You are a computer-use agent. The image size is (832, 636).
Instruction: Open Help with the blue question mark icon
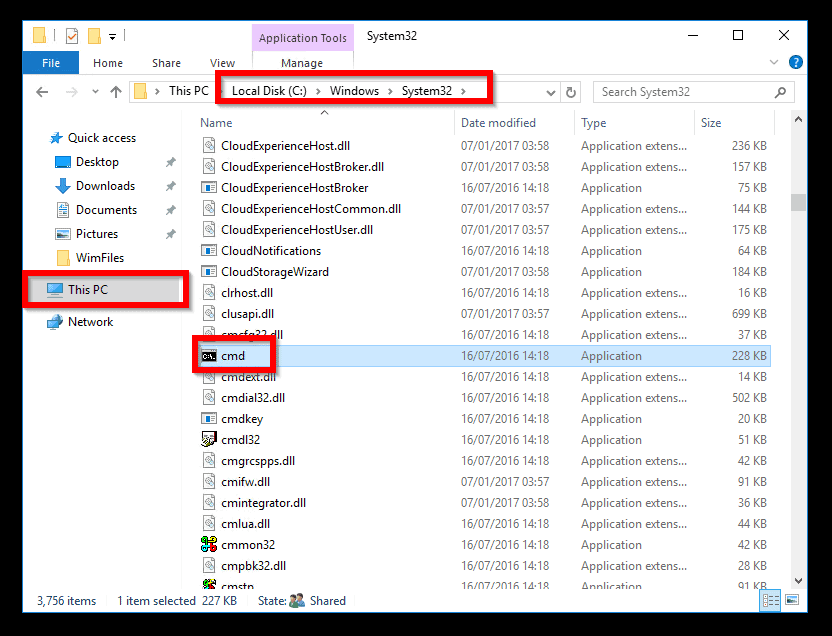pyautogui.click(x=796, y=63)
